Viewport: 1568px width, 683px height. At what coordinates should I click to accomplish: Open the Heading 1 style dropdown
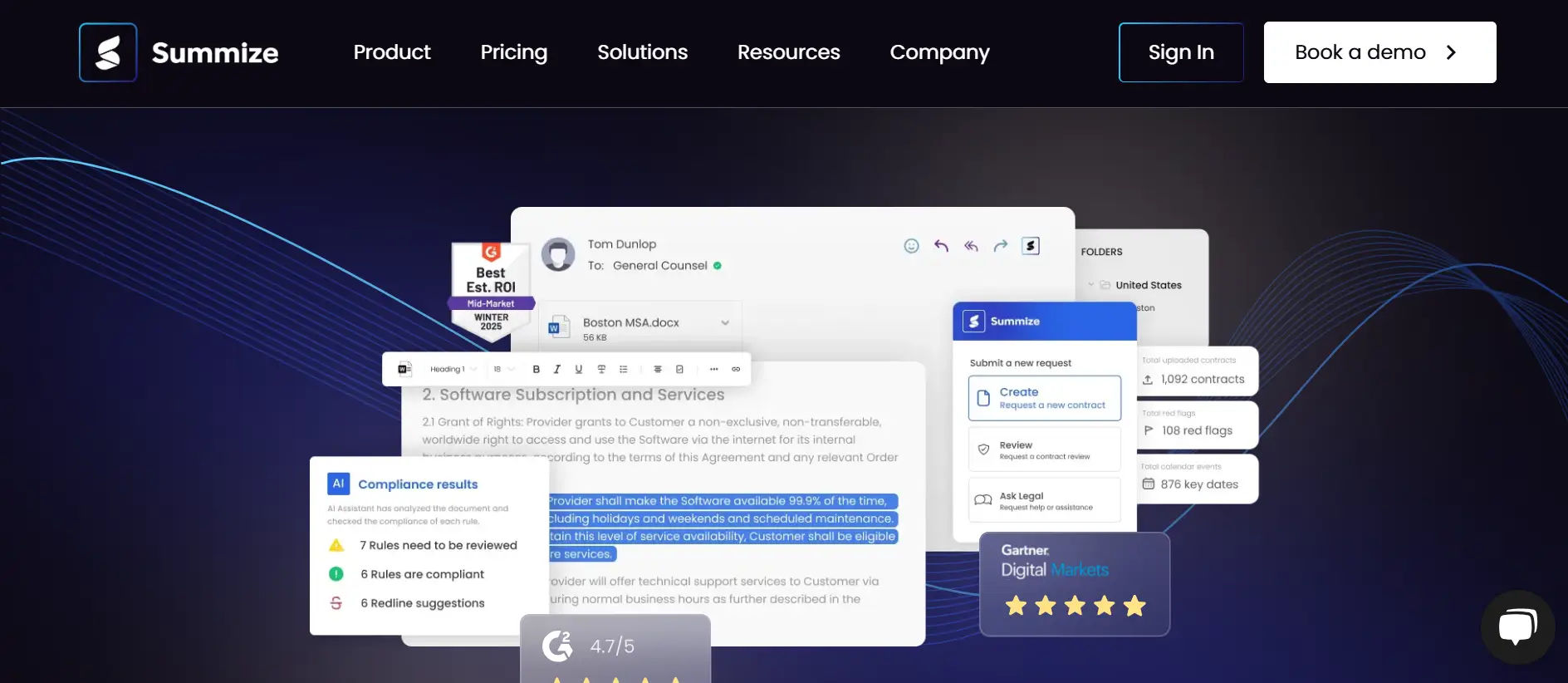(453, 369)
